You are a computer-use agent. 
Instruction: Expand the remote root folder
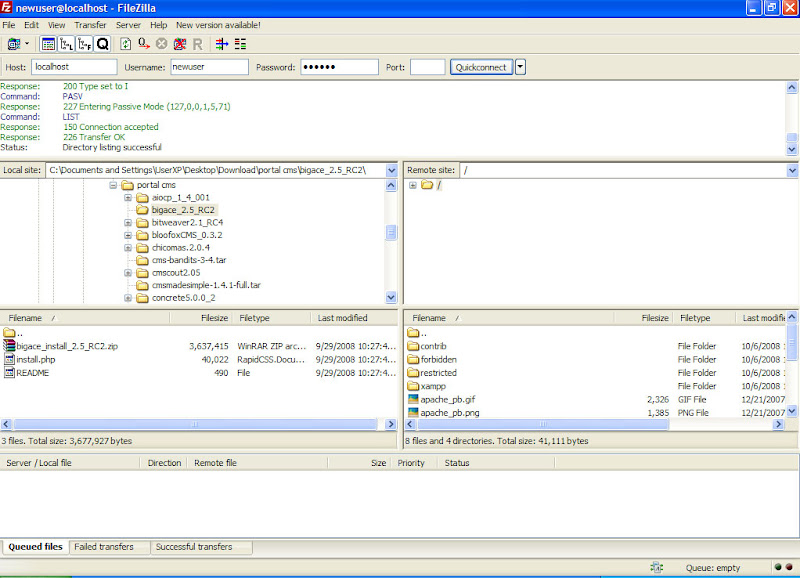[413, 185]
